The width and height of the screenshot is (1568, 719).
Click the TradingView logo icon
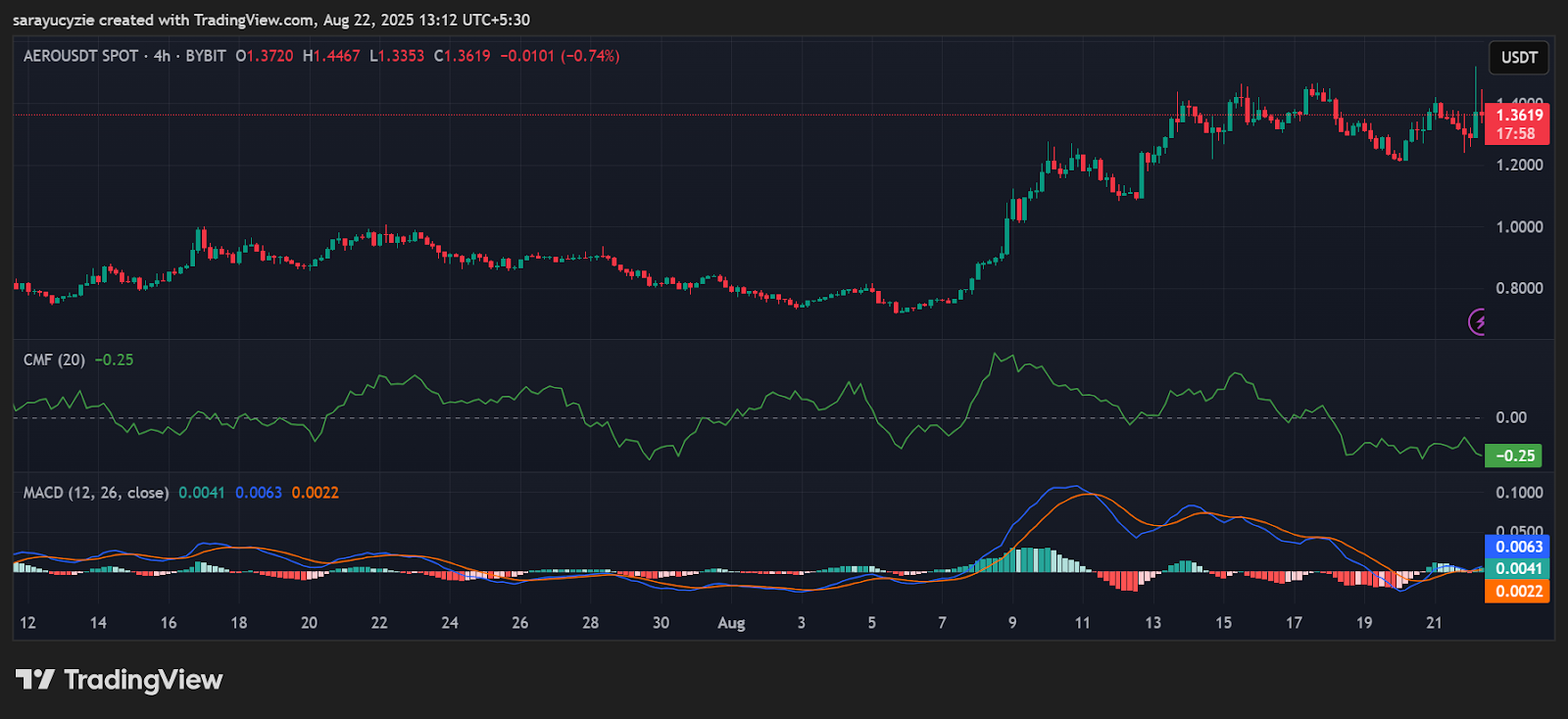click(35, 679)
